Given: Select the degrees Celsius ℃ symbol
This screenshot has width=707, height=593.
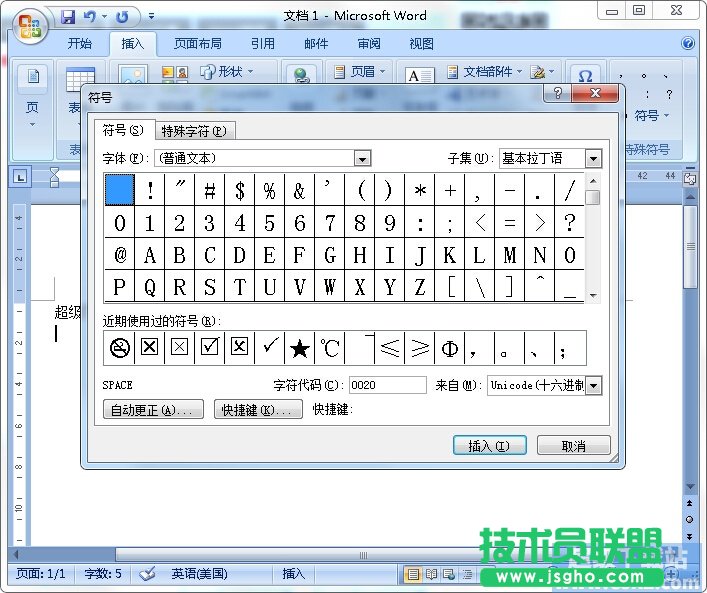Looking at the screenshot, I should pos(329,348).
